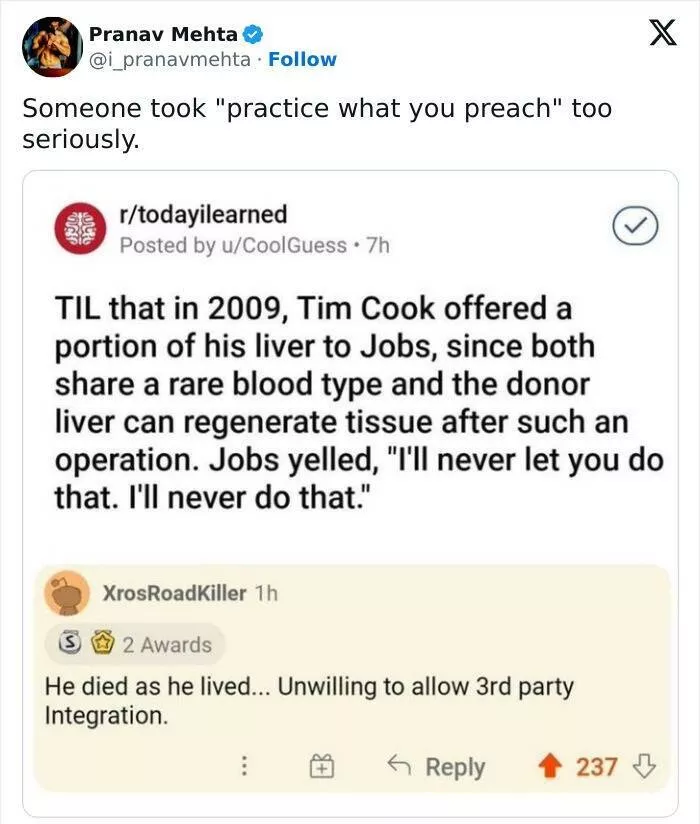Image resolution: width=700 pixels, height=824 pixels.
Task: Downvote XrosRoadKiller's comment
Action: [645, 767]
